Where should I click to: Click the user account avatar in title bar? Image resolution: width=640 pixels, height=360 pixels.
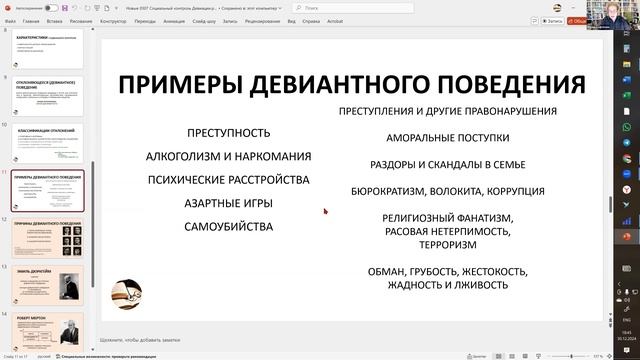[x=557, y=8]
